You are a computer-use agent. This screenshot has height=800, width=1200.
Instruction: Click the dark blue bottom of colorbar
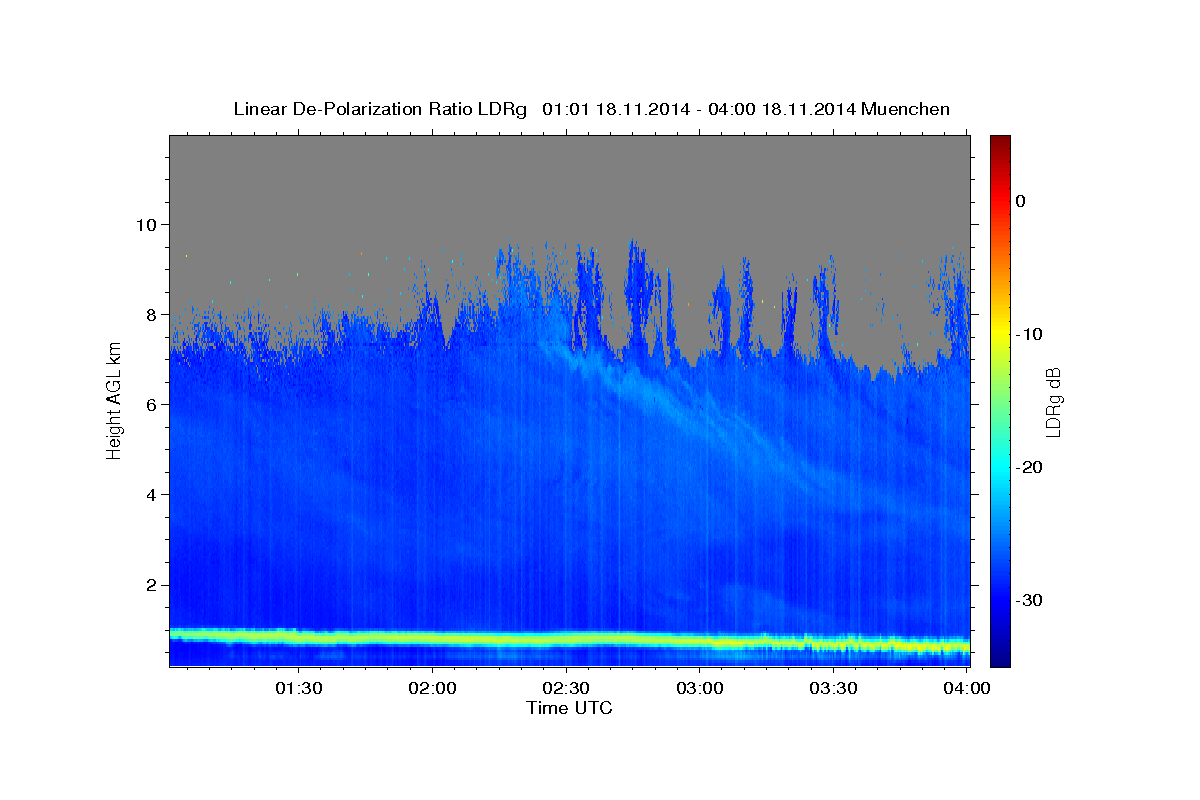coord(1000,655)
